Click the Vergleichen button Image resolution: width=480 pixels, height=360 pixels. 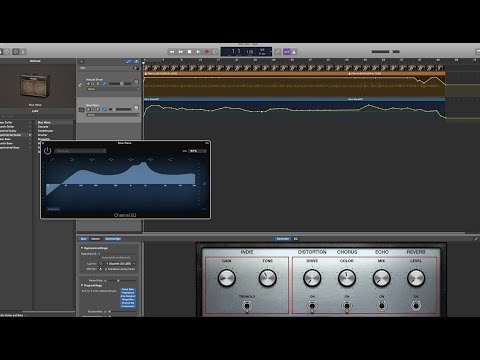pyautogui.click(x=113, y=239)
